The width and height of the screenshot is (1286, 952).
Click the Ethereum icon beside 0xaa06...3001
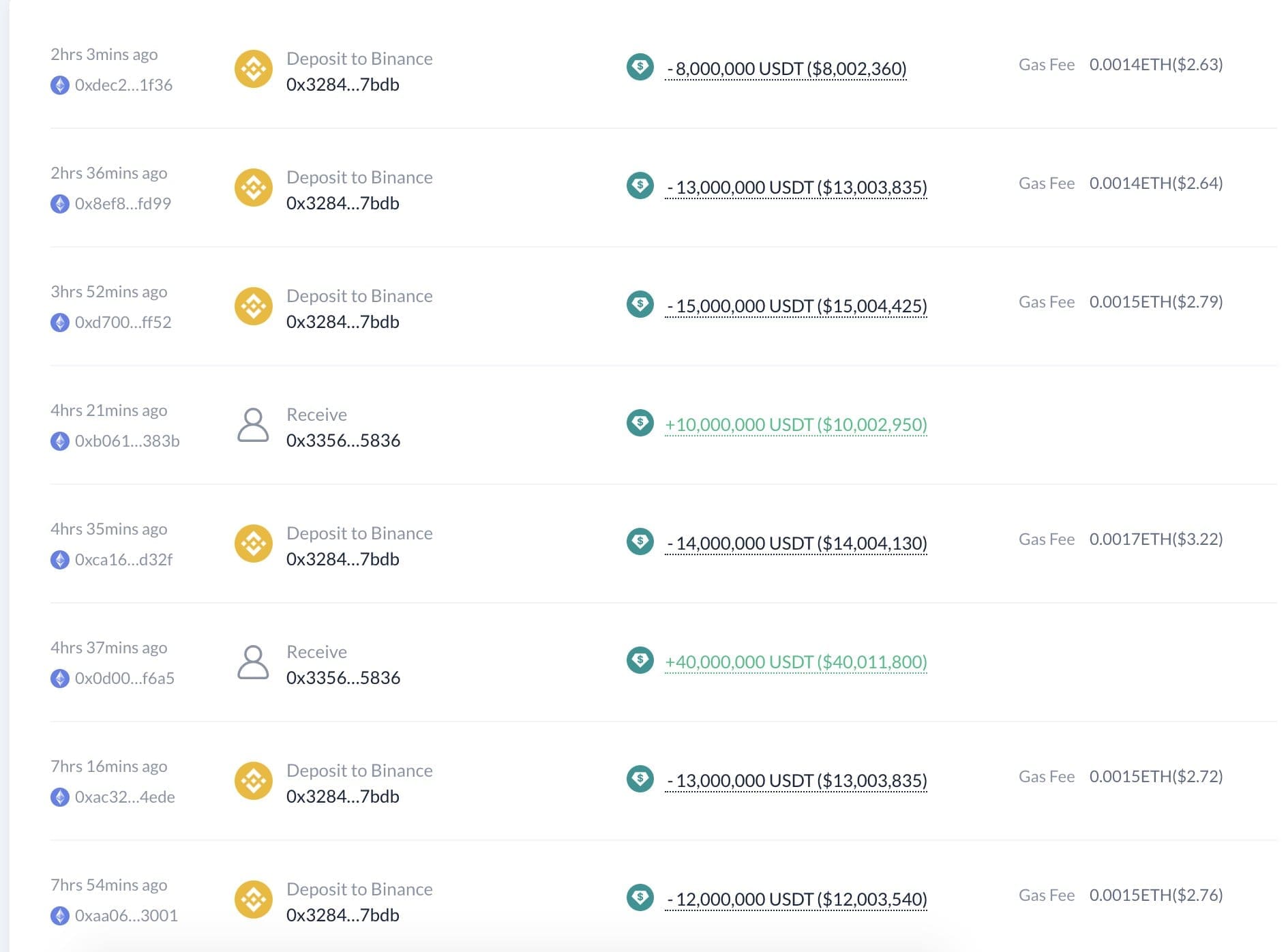click(x=60, y=916)
